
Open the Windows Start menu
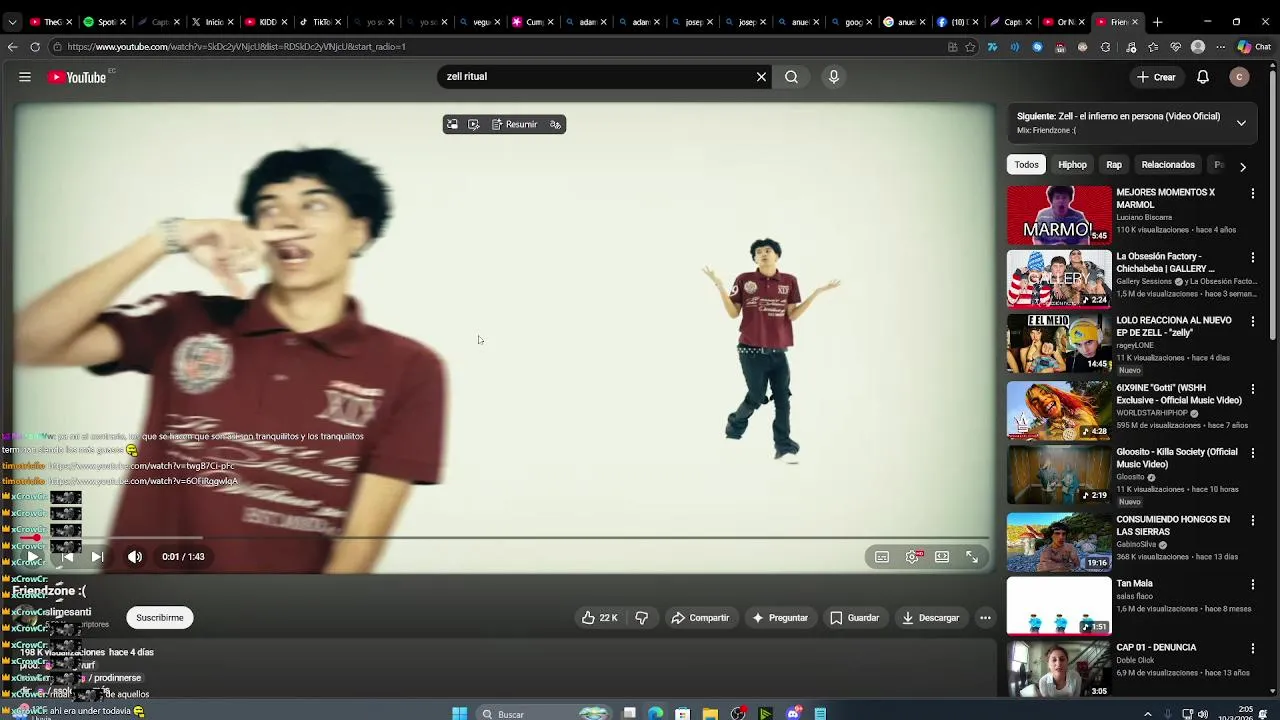coord(460,713)
